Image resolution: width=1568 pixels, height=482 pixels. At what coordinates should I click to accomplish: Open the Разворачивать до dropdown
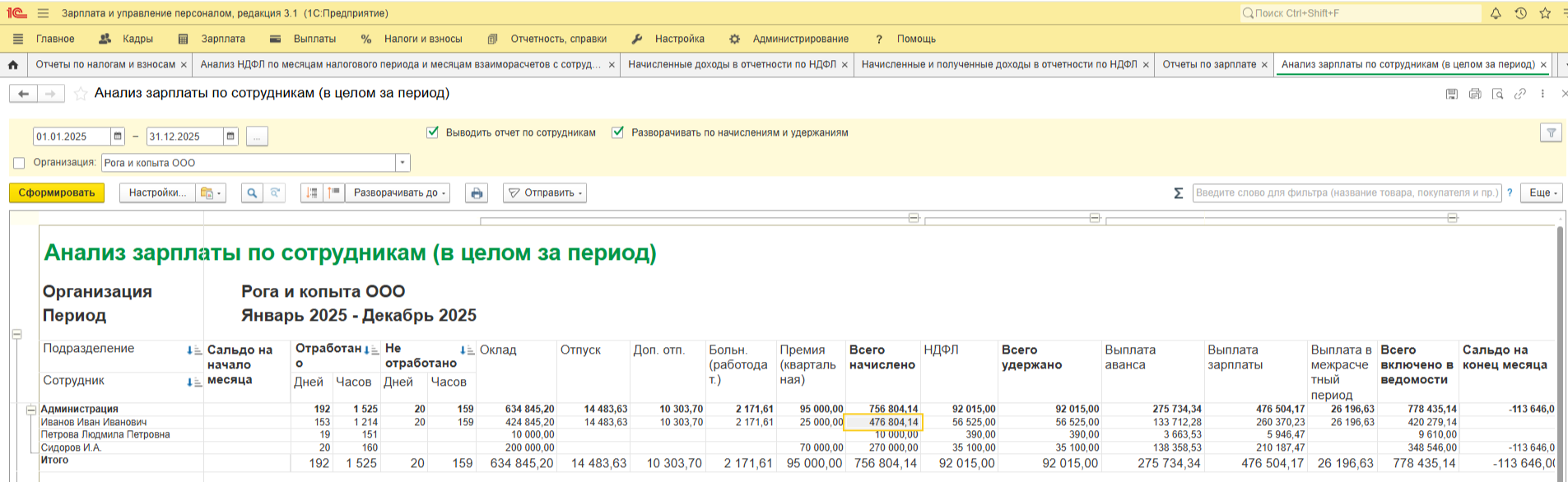pos(398,192)
